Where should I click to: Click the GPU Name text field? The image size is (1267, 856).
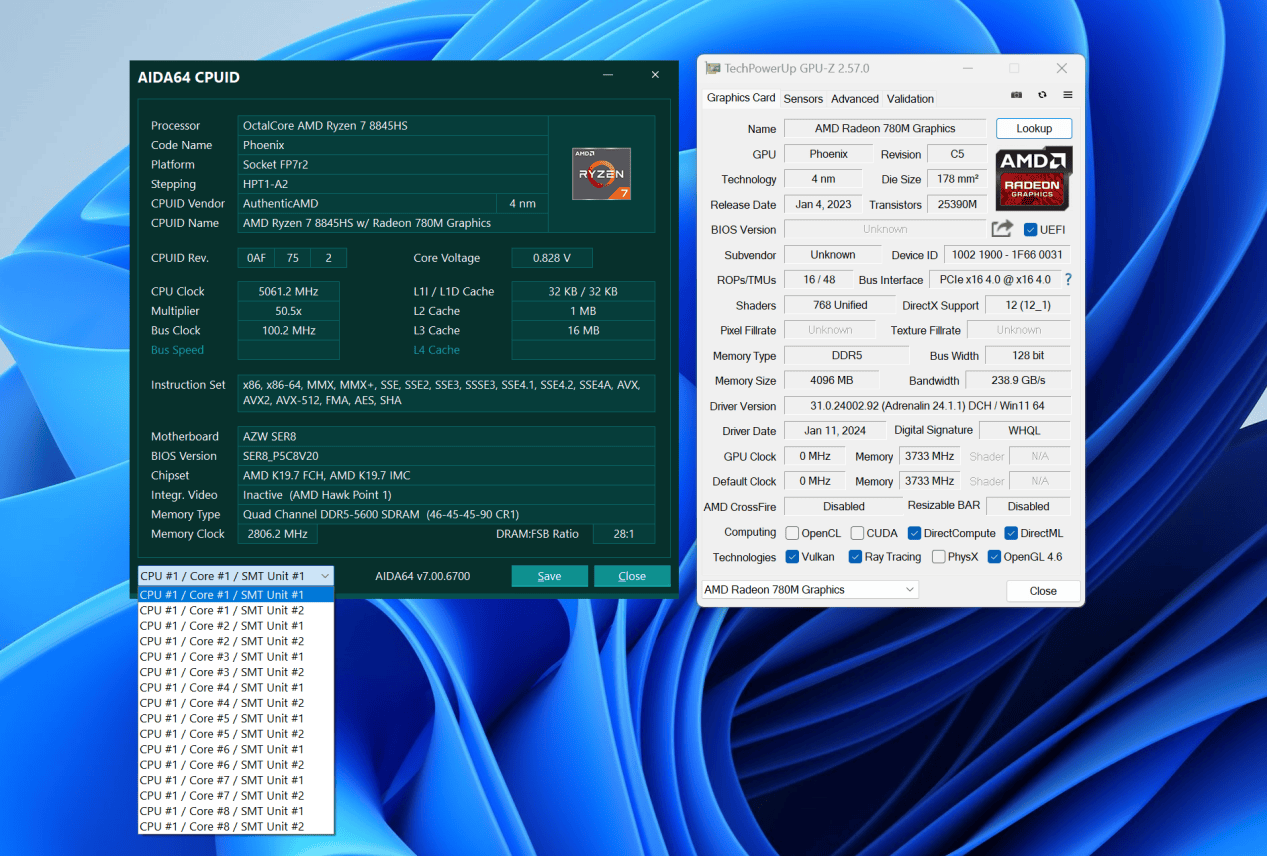884,129
